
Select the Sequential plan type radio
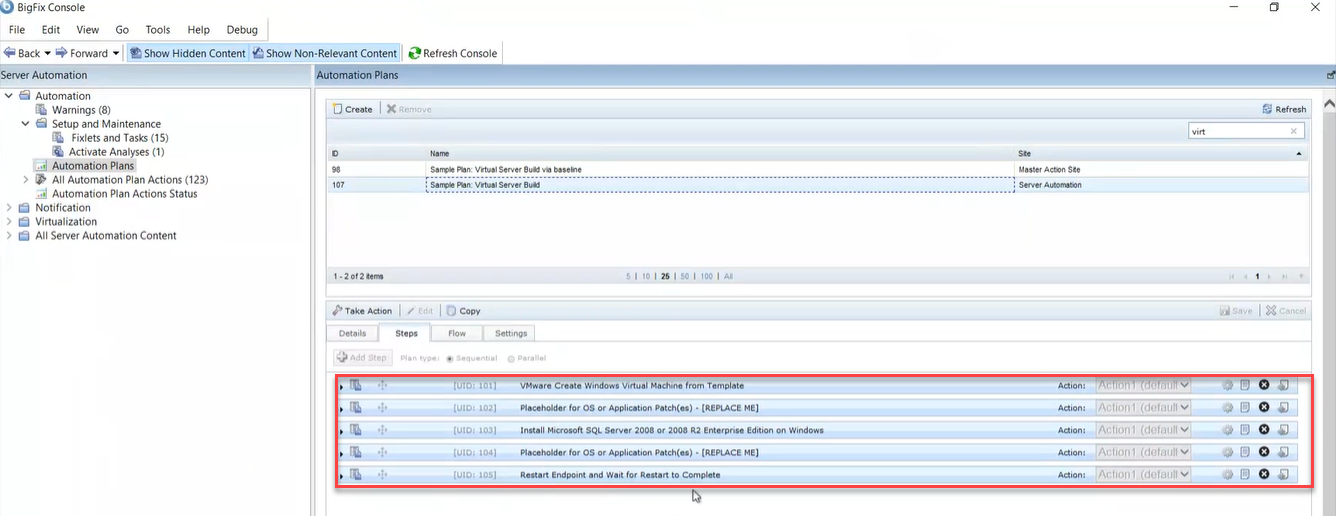click(450, 358)
